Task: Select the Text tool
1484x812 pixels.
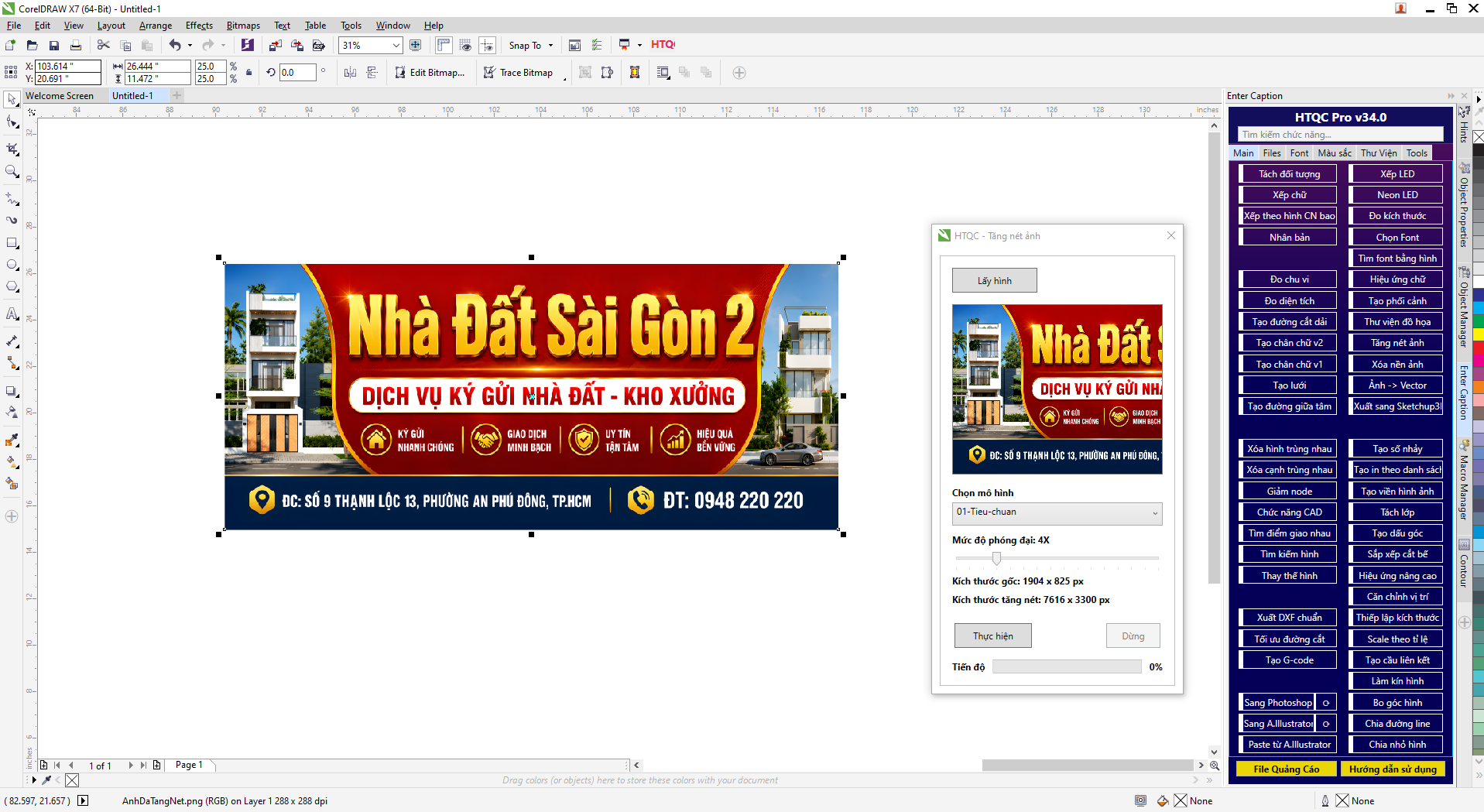Action: (12, 313)
